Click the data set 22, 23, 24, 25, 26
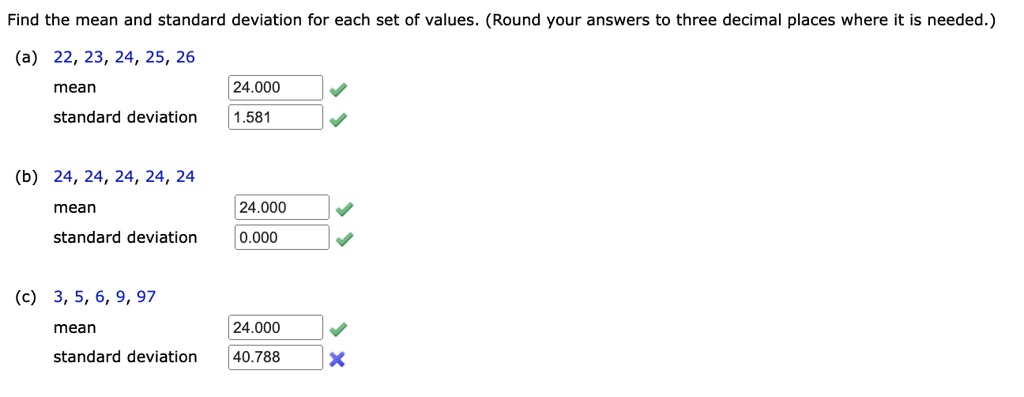This screenshot has height=397, width=1024. (124, 58)
